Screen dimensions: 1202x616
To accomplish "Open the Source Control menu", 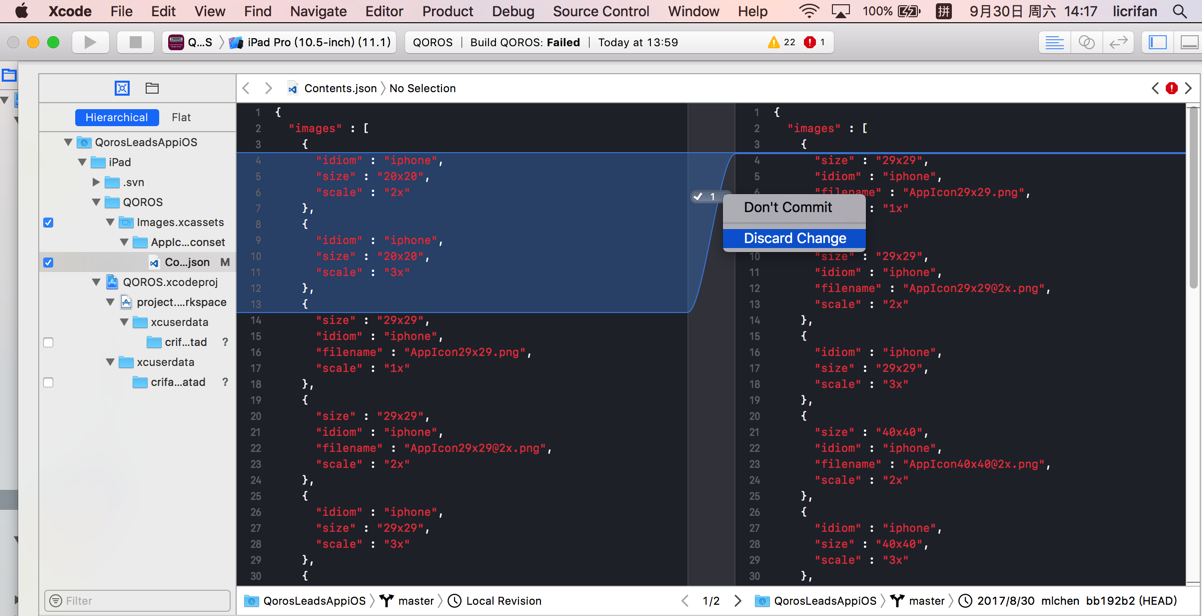I will click(600, 11).
